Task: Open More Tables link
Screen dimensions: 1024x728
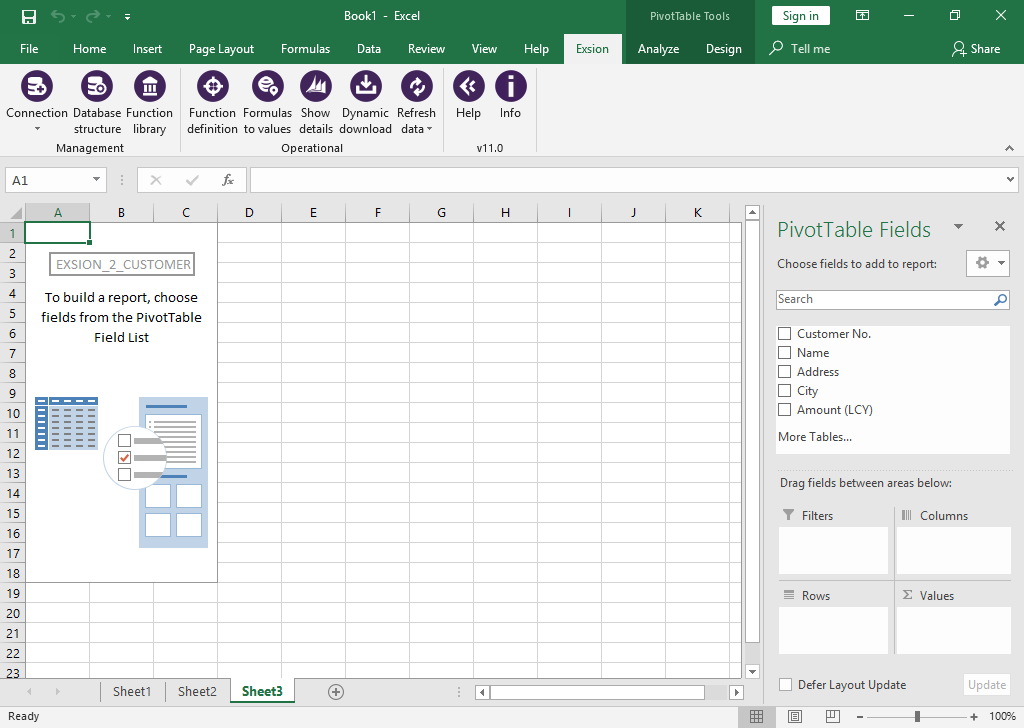Action: 814,437
